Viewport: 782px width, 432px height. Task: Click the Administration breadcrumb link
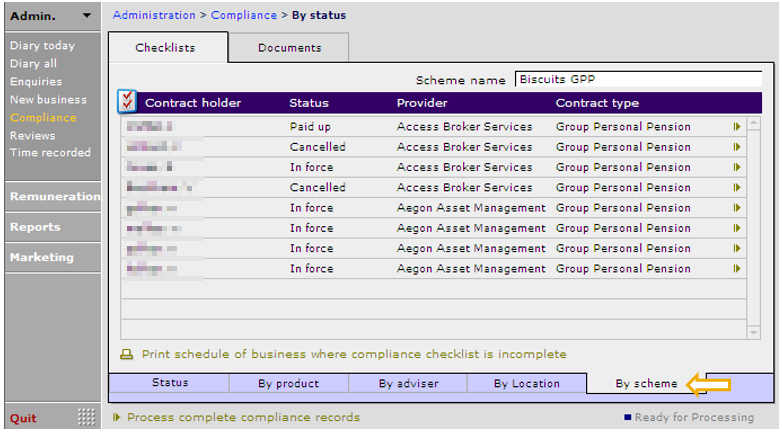154,15
